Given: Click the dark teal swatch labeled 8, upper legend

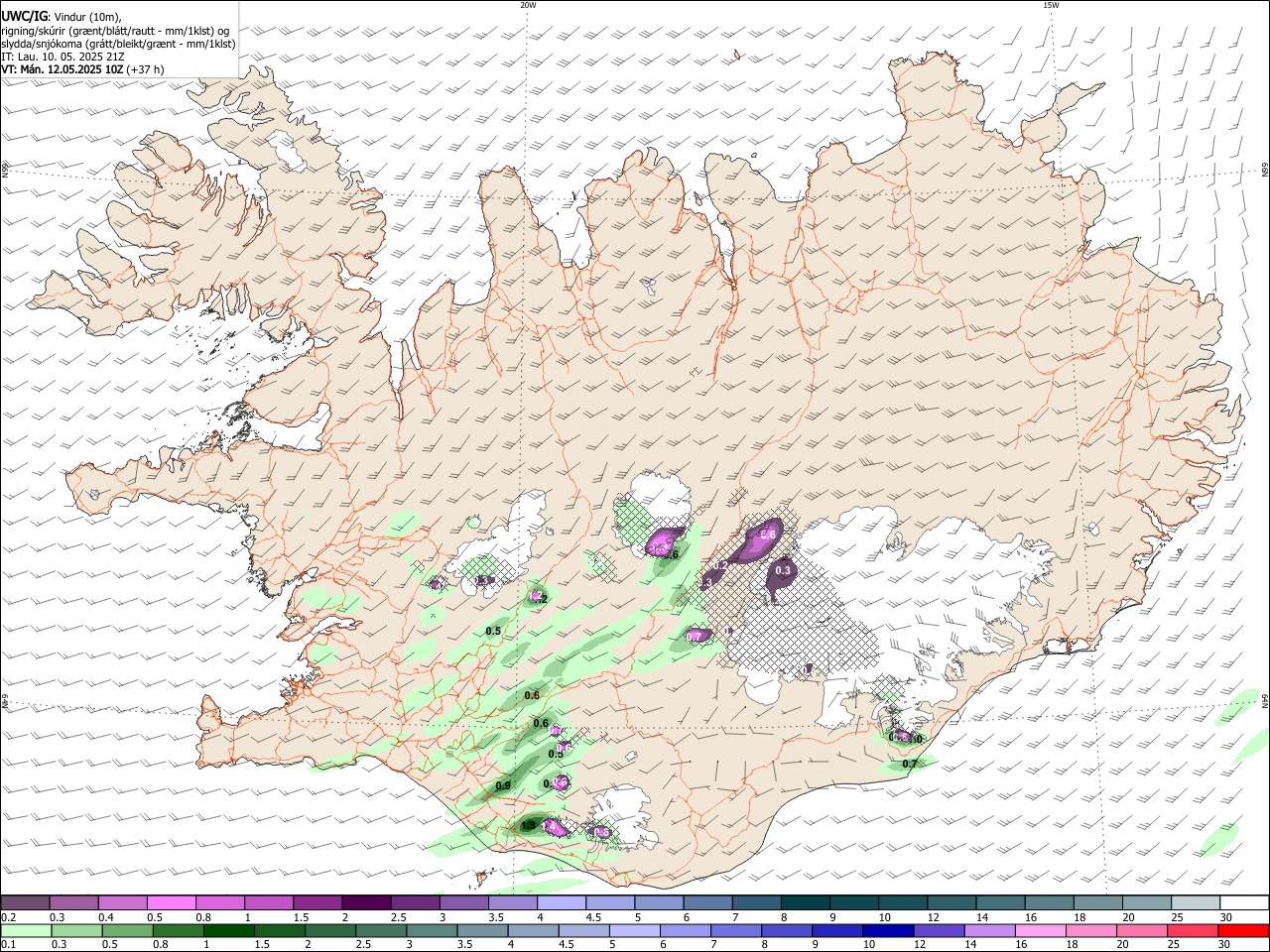Looking at the screenshot, I should pyautogui.click(x=806, y=902).
